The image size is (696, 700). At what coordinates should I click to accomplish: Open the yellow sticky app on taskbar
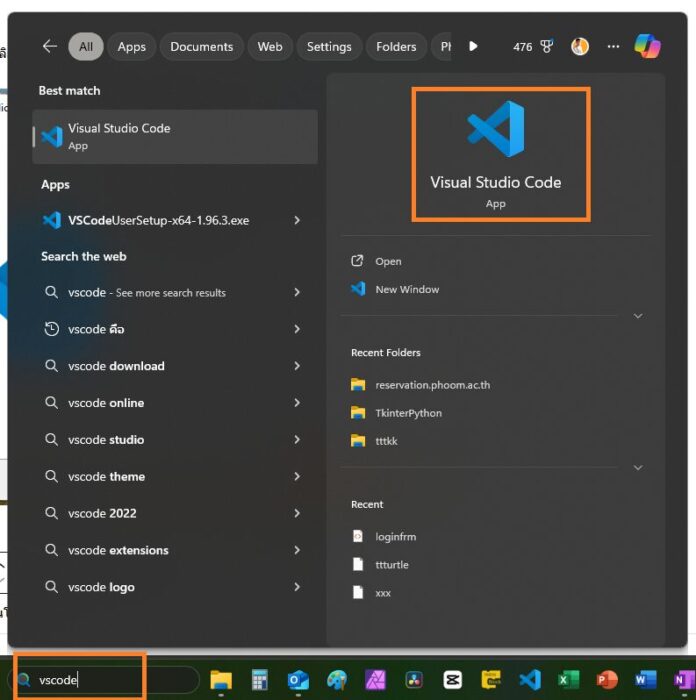click(x=491, y=680)
